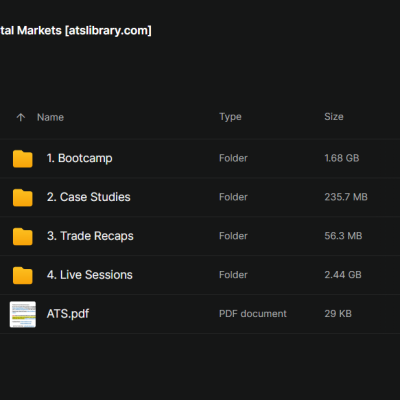
Task: Click the folder icon for 2. Case Studies
Action: [23, 198]
